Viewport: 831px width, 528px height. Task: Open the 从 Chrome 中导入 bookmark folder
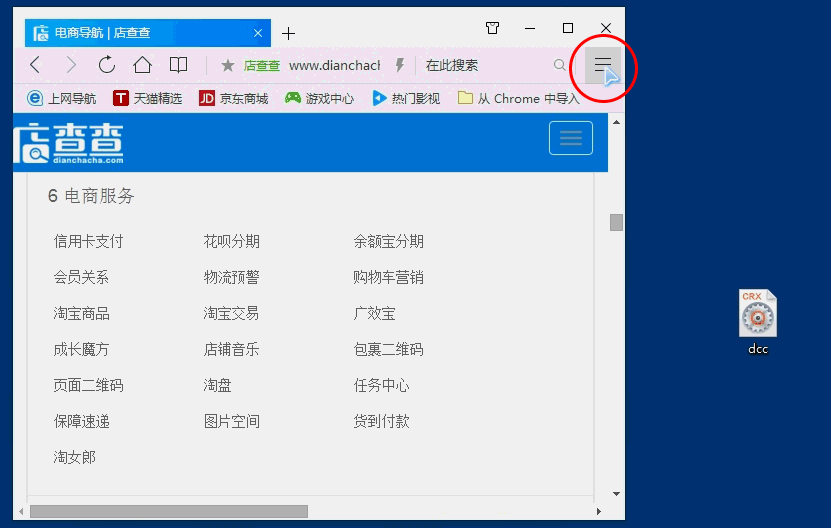click(519, 99)
